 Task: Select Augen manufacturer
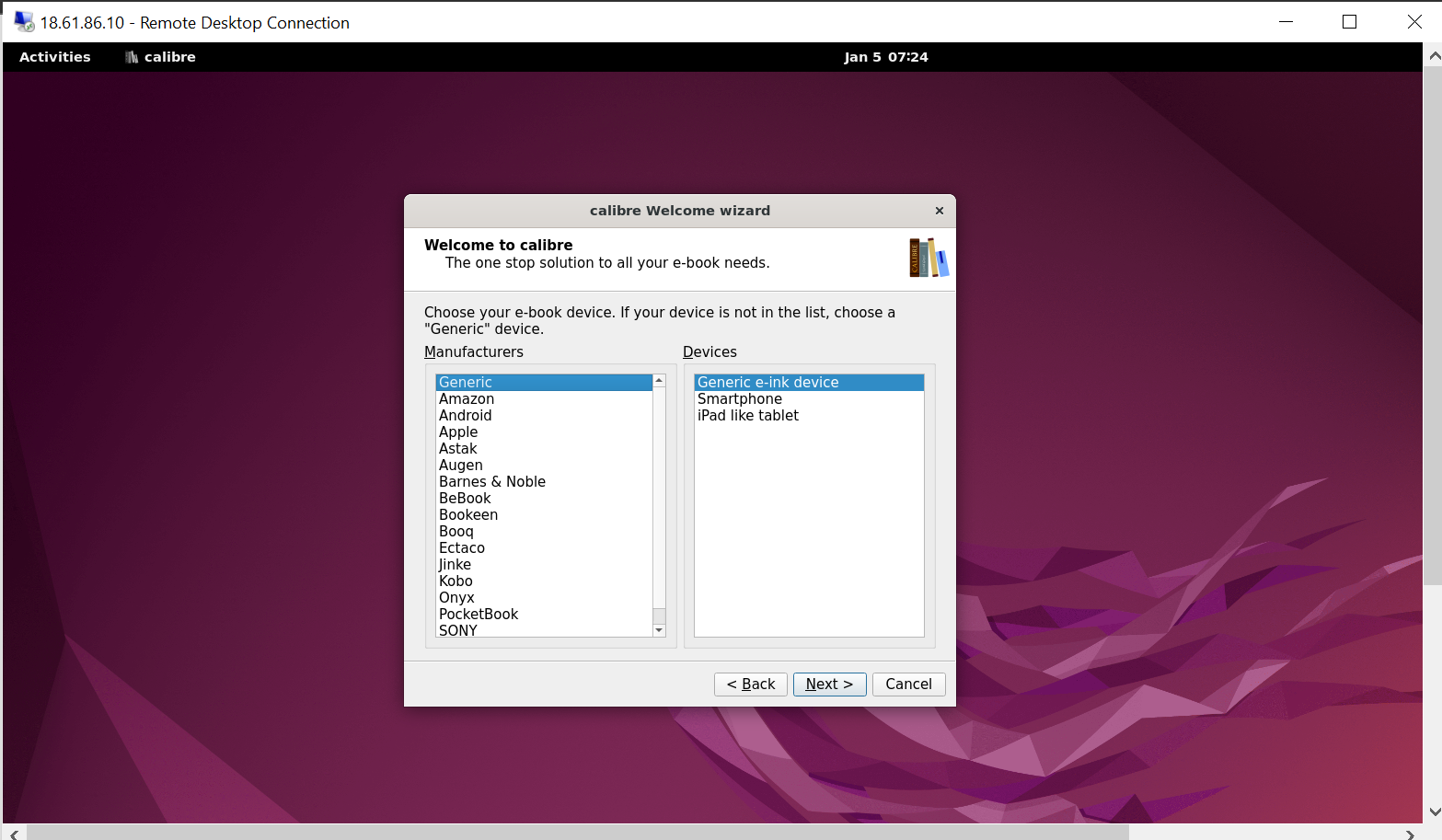[x=544, y=466]
